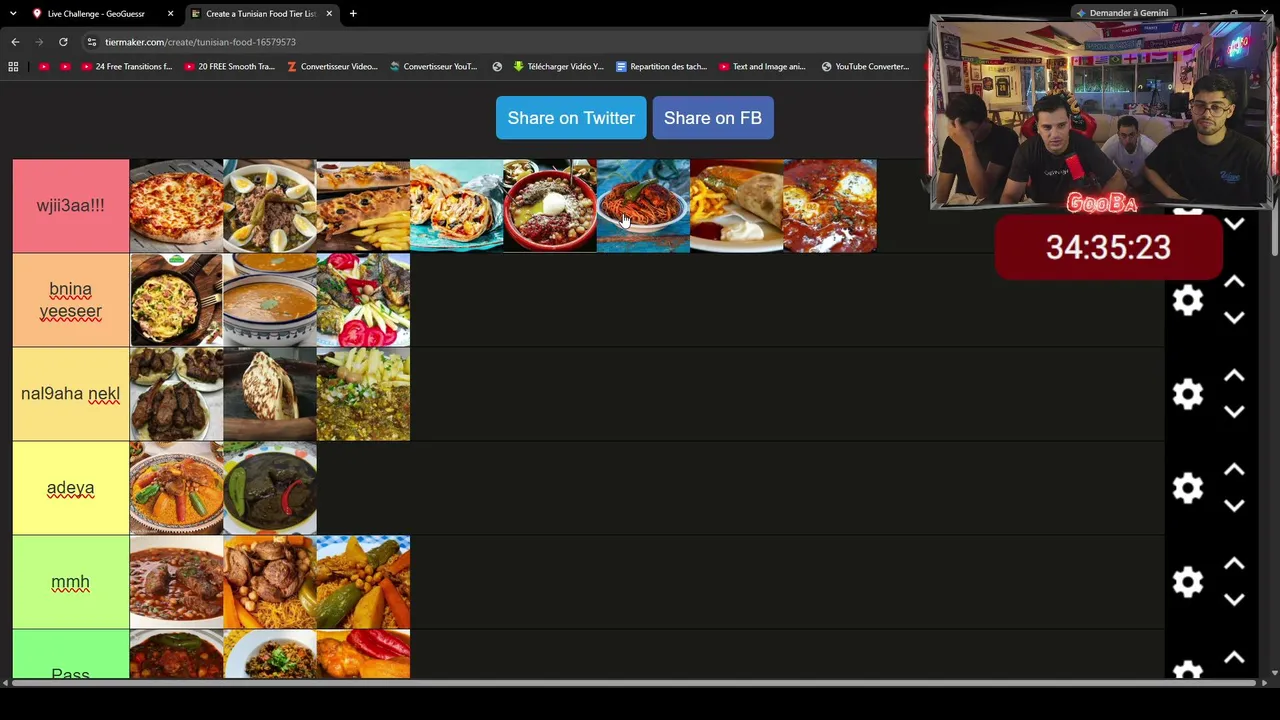This screenshot has width=1280, height=720.
Task: Pick the orange soup bowl image
Action: [270, 300]
